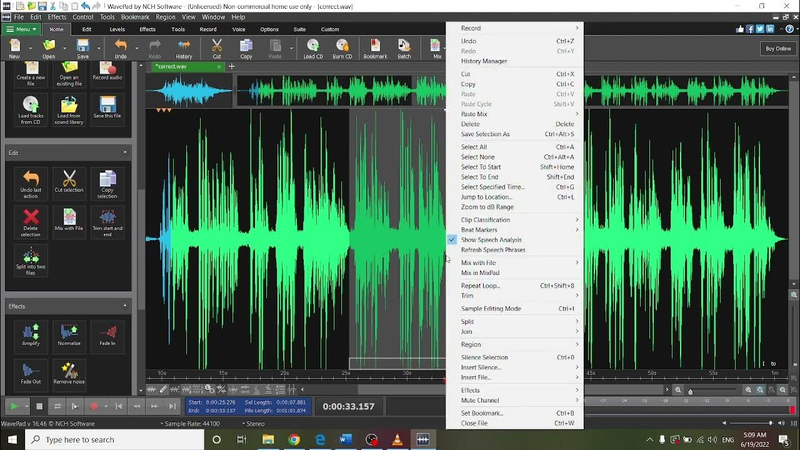Expand the Record submenu in context menu

pyautogui.click(x=515, y=28)
